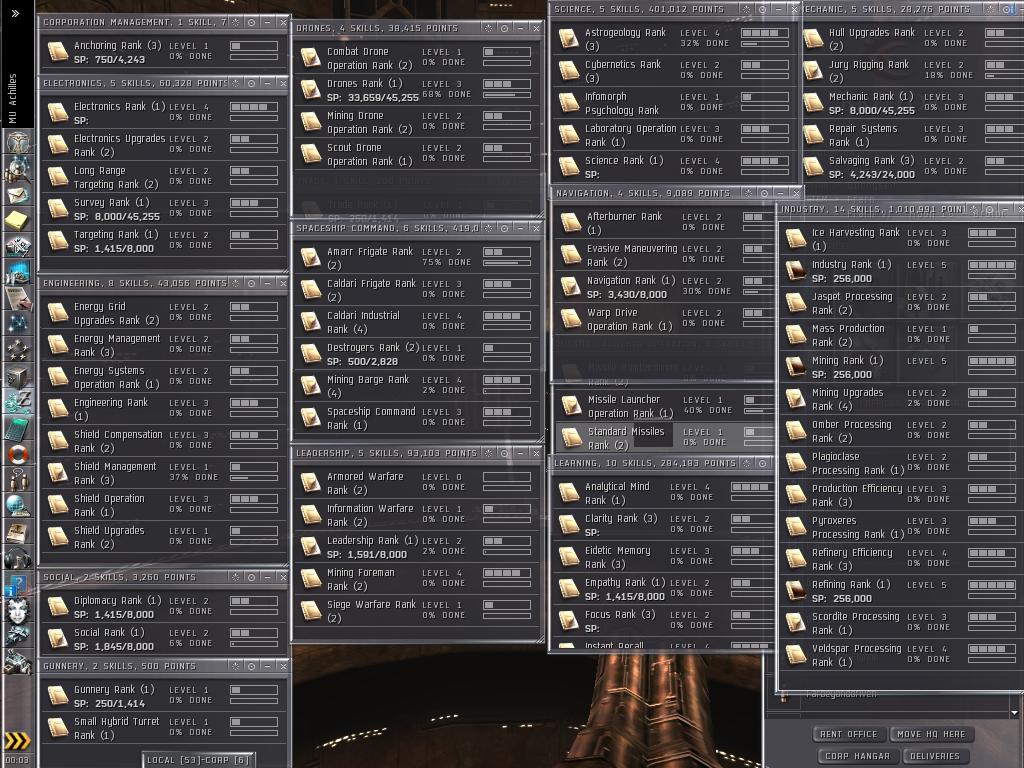The width and height of the screenshot is (1024, 768).
Task: Click Electronics Rank (1) level bar
Action: pyautogui.click(x=254, y=107)
